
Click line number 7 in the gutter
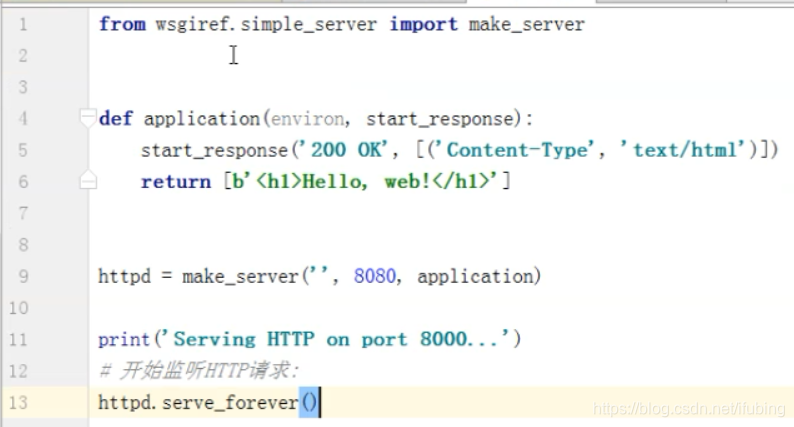click(23, 213)
